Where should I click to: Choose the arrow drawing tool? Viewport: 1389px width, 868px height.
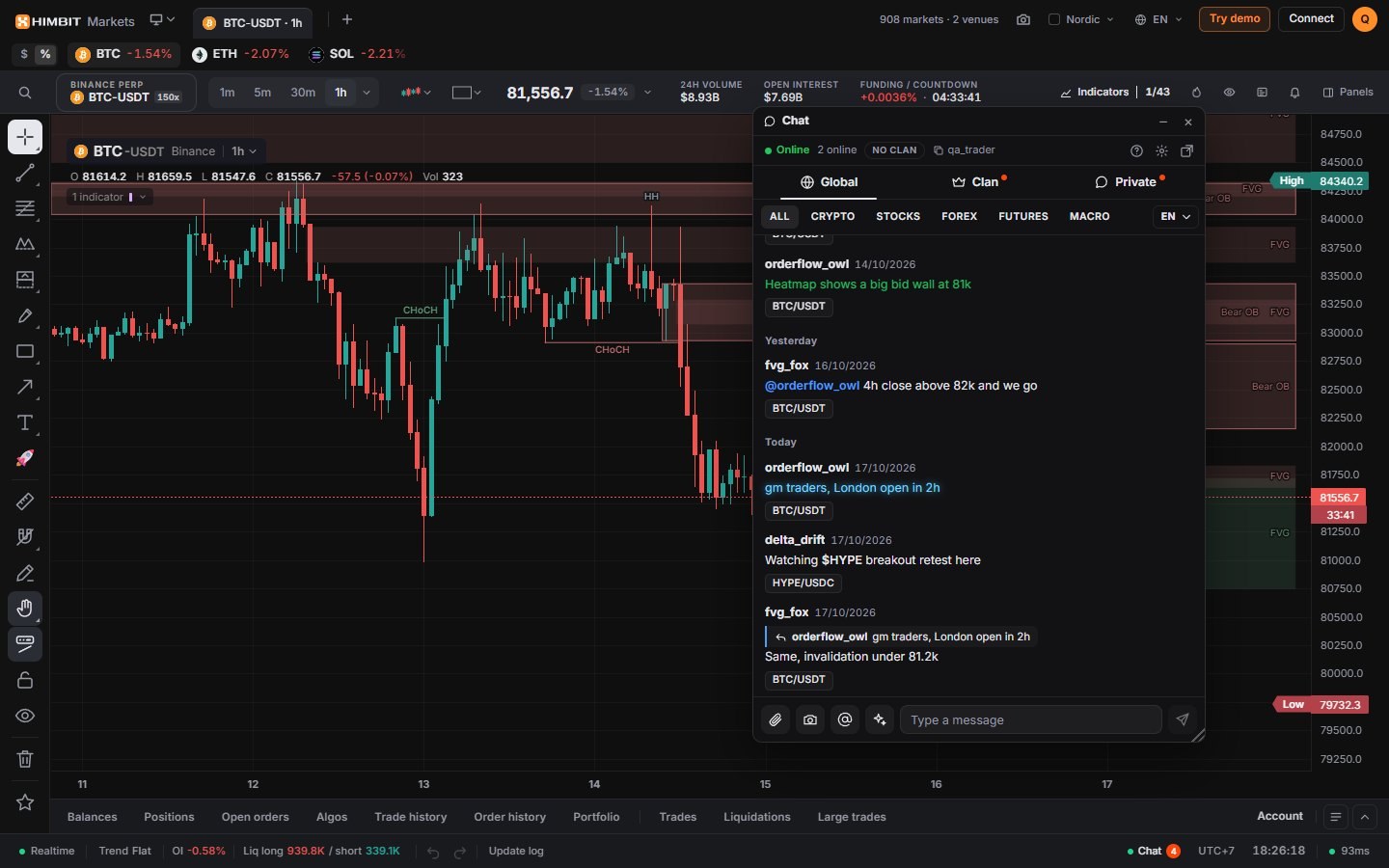(x=25, y=387)
